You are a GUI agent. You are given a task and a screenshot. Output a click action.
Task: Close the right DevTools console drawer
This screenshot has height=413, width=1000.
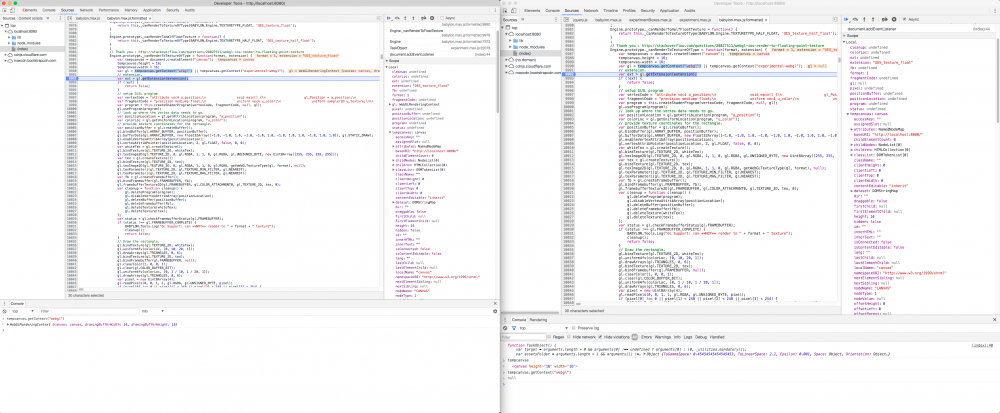(994, 319)
